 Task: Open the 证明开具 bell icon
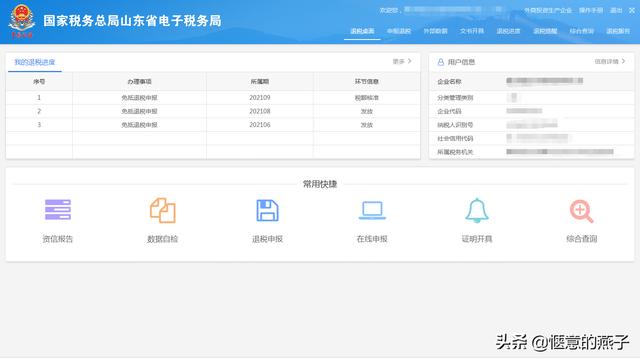477,210
